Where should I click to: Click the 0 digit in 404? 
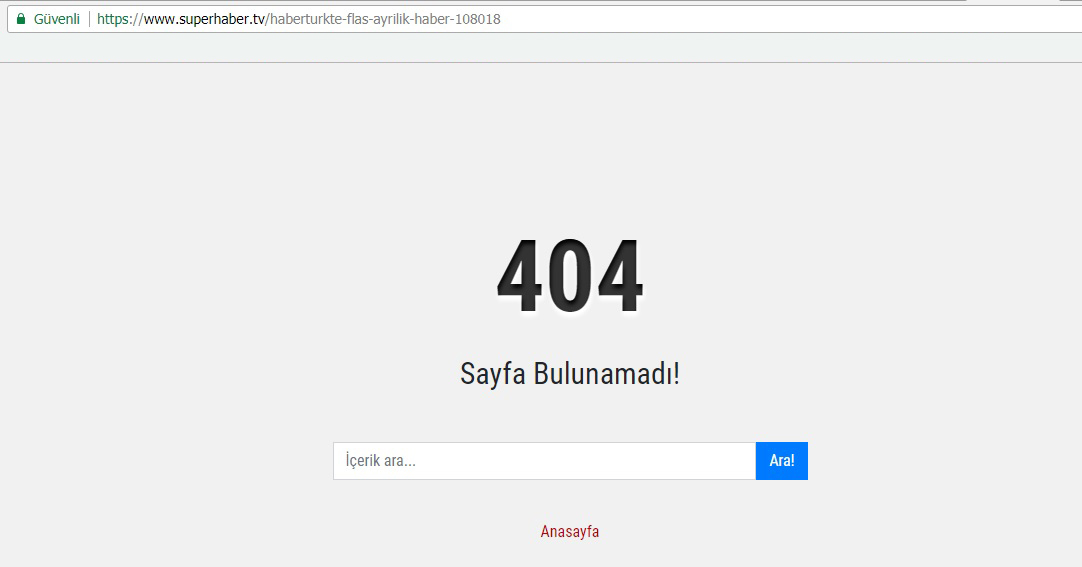pyautogui.click(x=570, y=279)
